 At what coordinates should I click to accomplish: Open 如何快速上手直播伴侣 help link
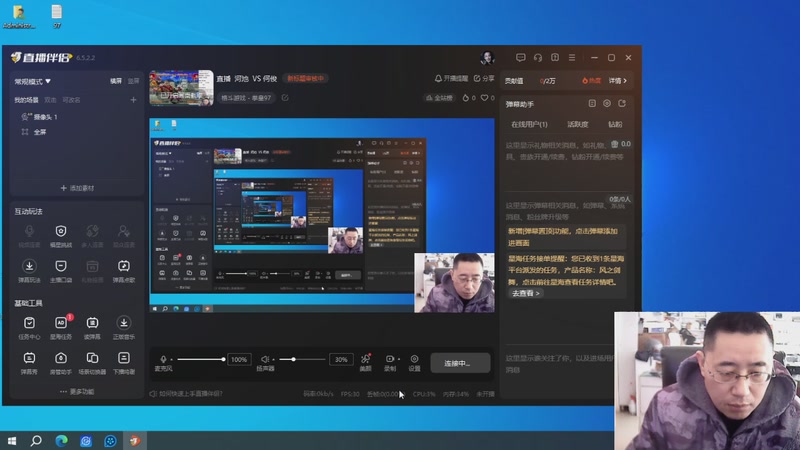click(x=186, y=393)
